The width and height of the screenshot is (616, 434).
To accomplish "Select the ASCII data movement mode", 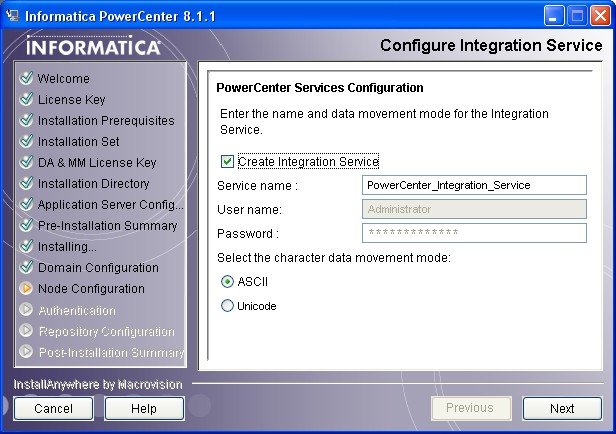I will click(227, 282).
